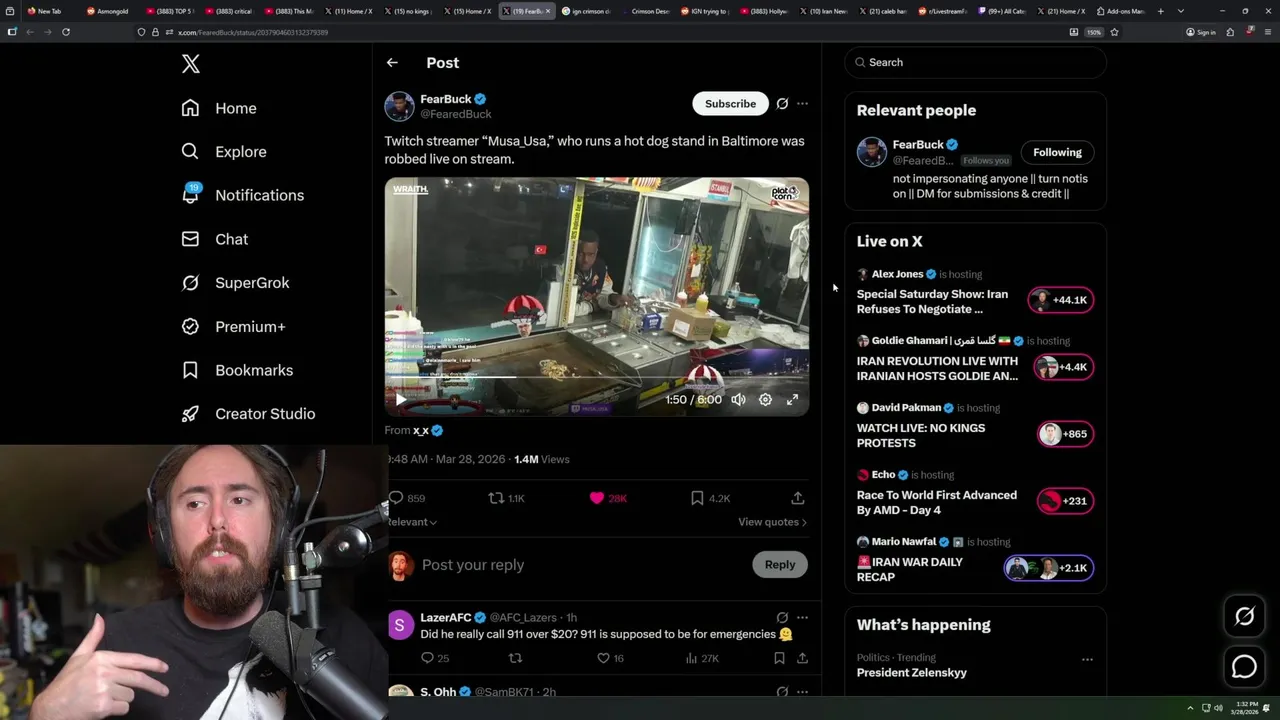Open the taskbar clock showing 1:32 PM
This screenshot has height=720, width=1280.
point(1246,708)
